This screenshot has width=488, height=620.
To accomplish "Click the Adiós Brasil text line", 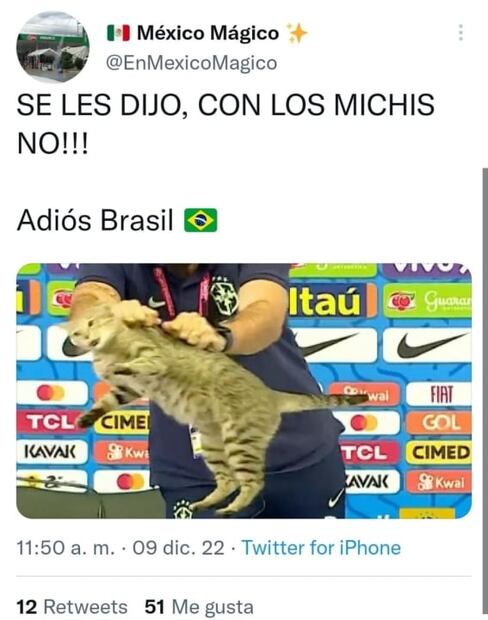I will coord(95,220).
